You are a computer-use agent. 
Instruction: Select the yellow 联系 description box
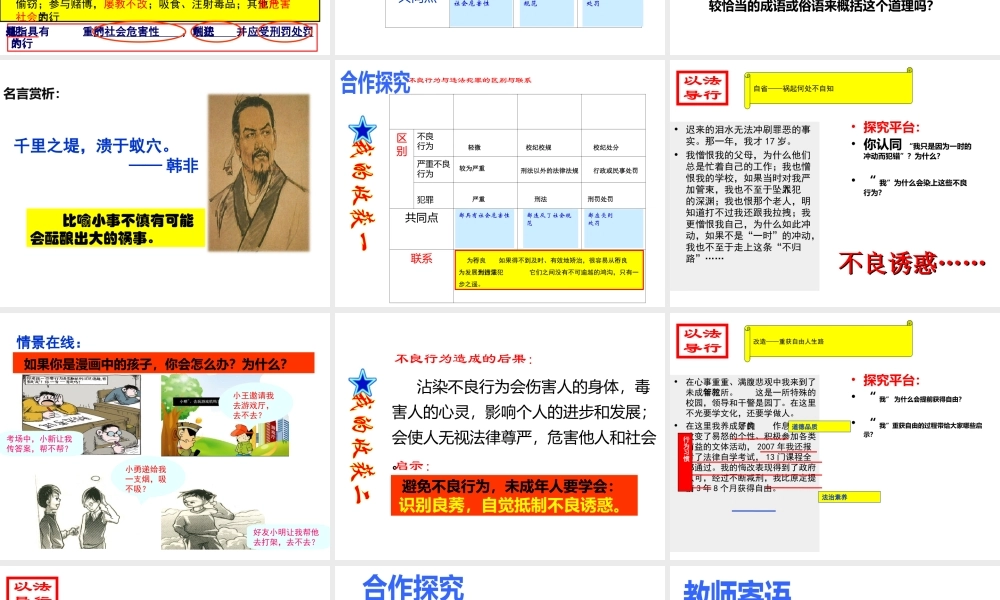tap(549, 270)
